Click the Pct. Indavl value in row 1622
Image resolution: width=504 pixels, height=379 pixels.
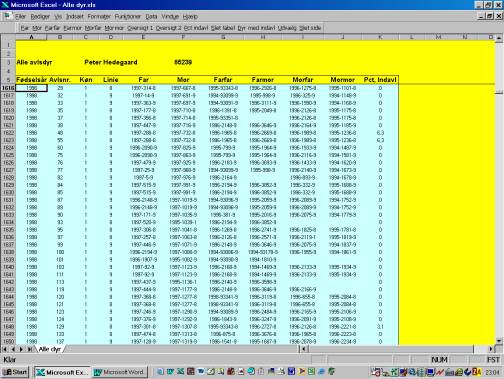tap(380, 133)
